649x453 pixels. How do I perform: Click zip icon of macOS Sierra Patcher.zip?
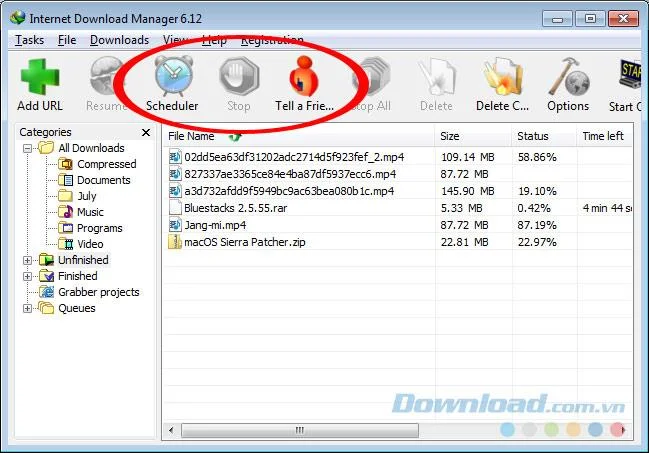point(175,242)
